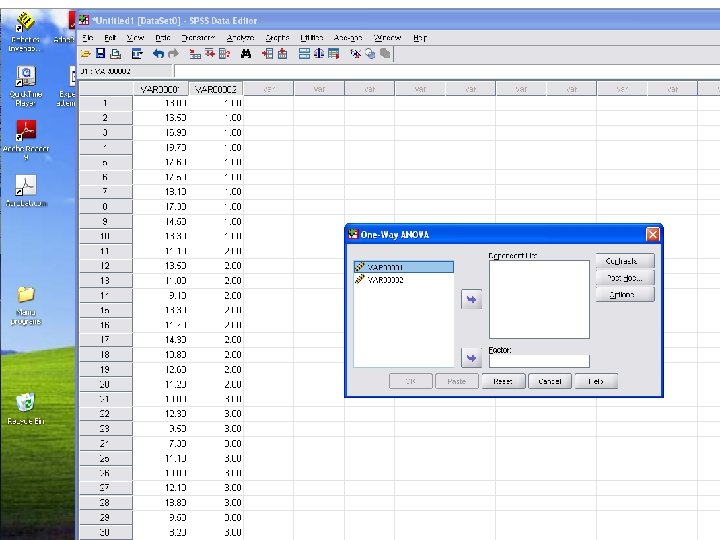The width and height of the screenshot is (720, 540).
Task: Open the Graphs menu
Action: [x=277, y=38]
